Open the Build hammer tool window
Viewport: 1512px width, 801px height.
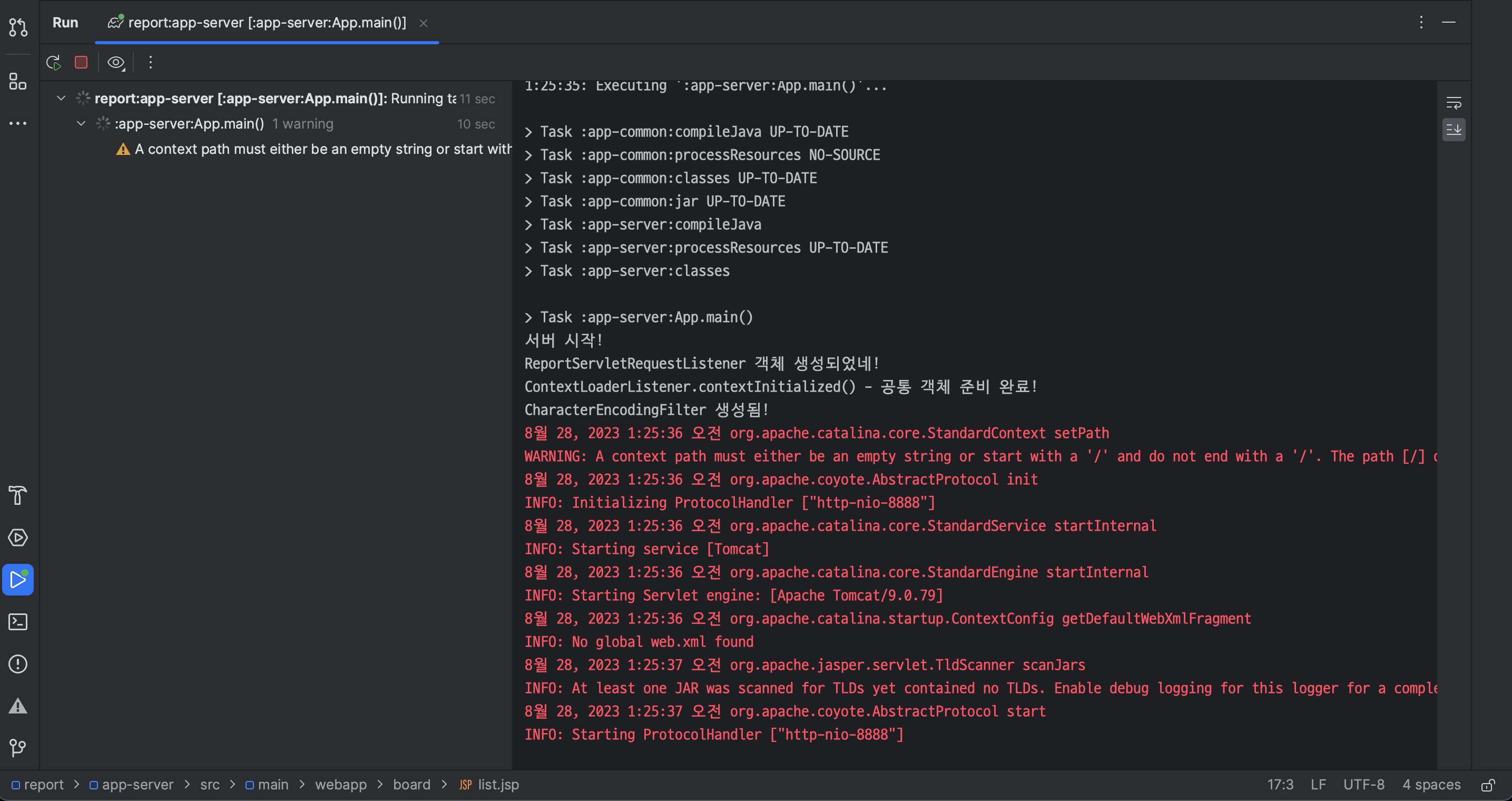click(17, 495)
